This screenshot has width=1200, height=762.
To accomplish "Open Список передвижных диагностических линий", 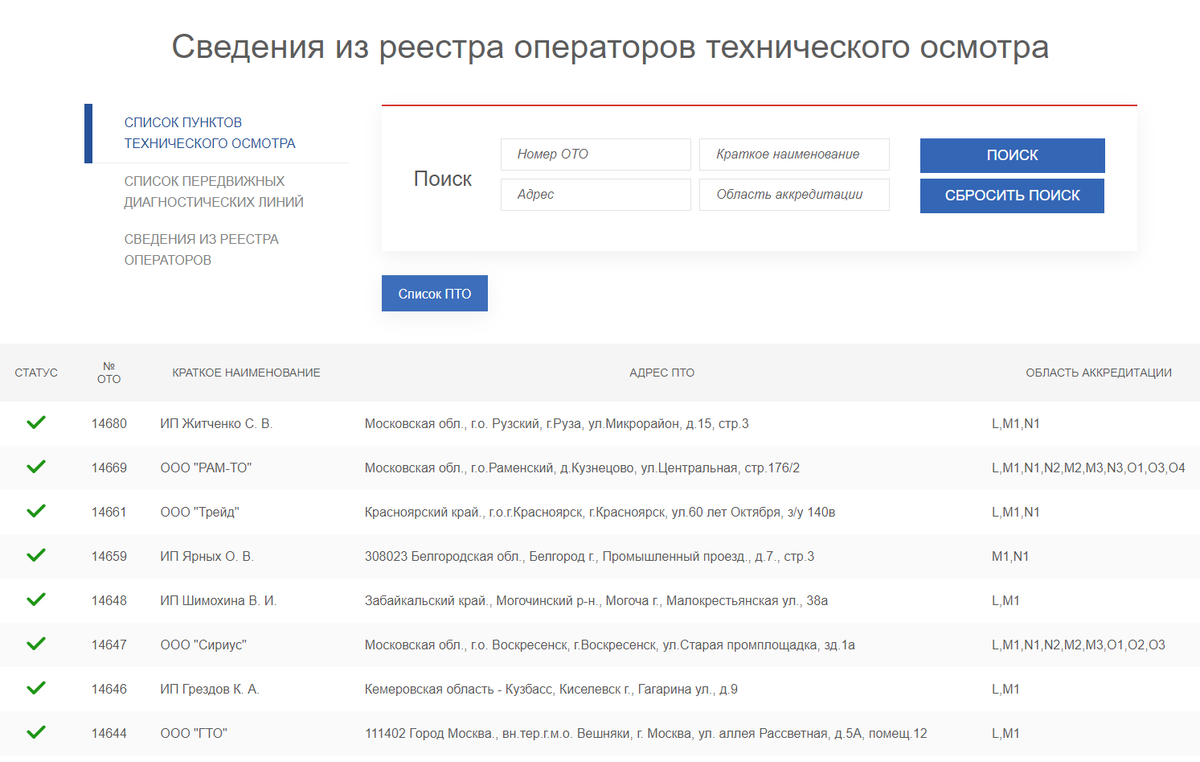I will (x=214, y=191).
